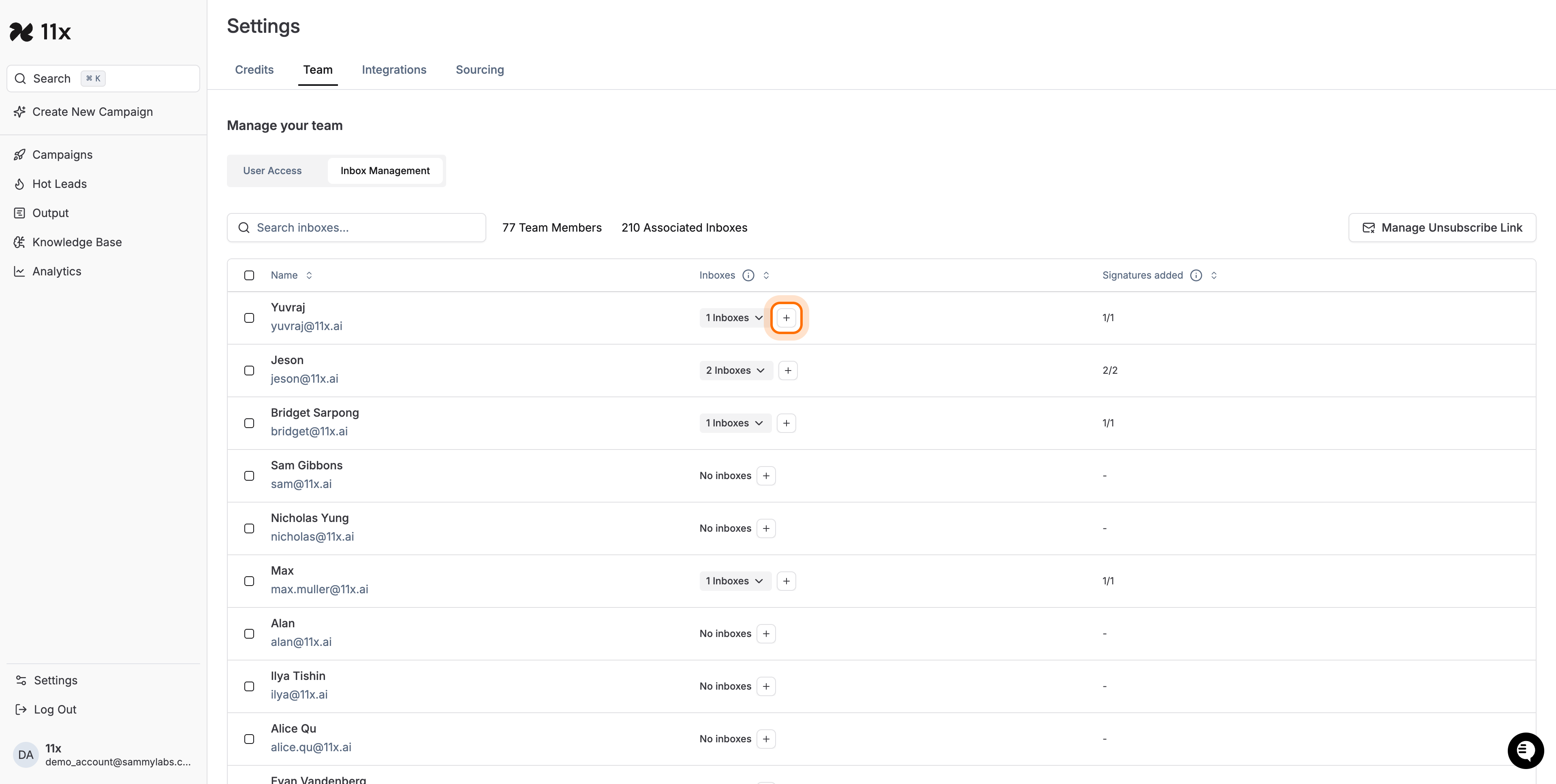
Task: Switch to the Integrations tab
Action: 394,69
